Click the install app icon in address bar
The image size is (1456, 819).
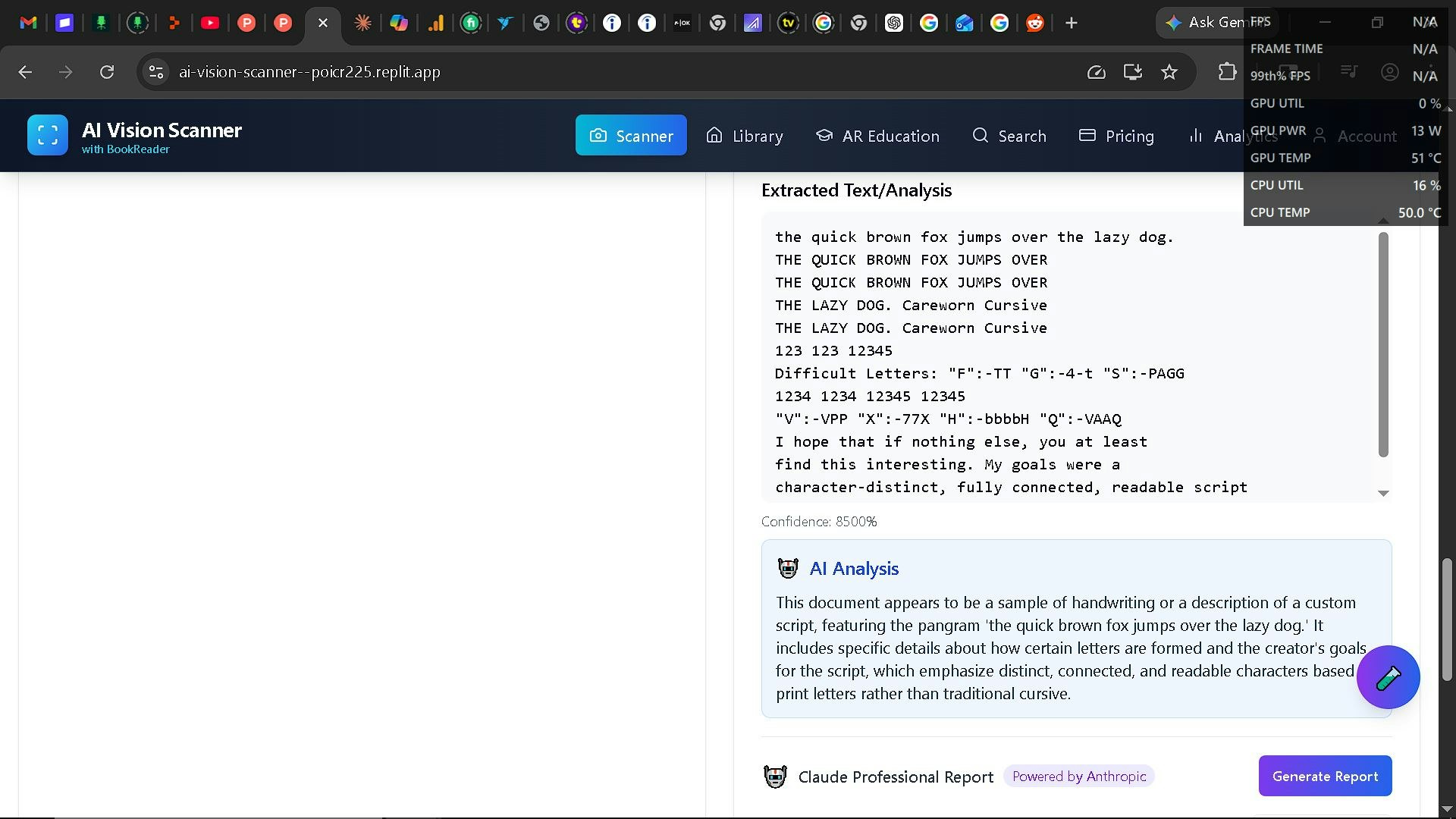(1132, 72)
